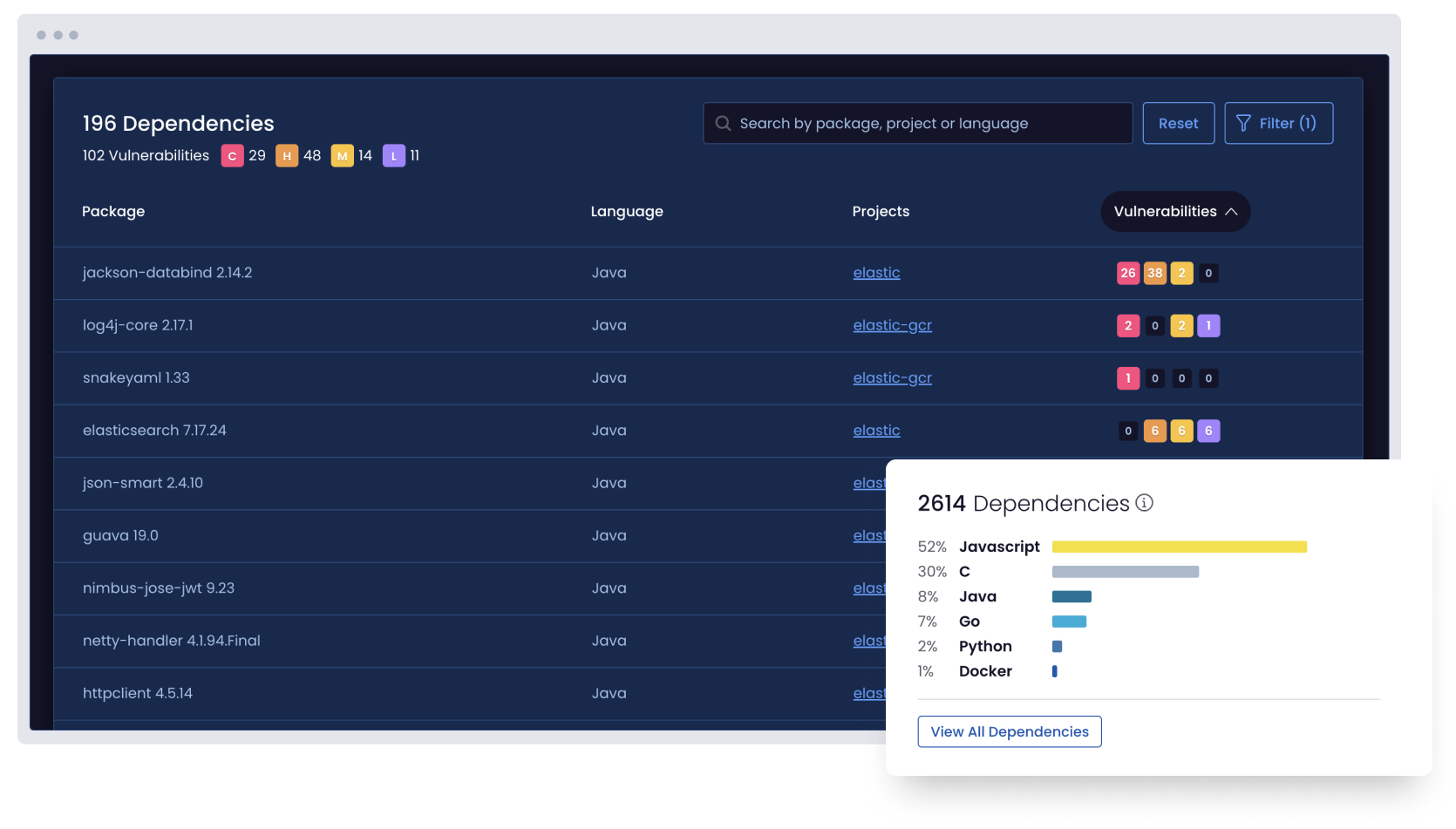
Task: Click jackson-databind critical count badge 26
Action: [1127, 273]
